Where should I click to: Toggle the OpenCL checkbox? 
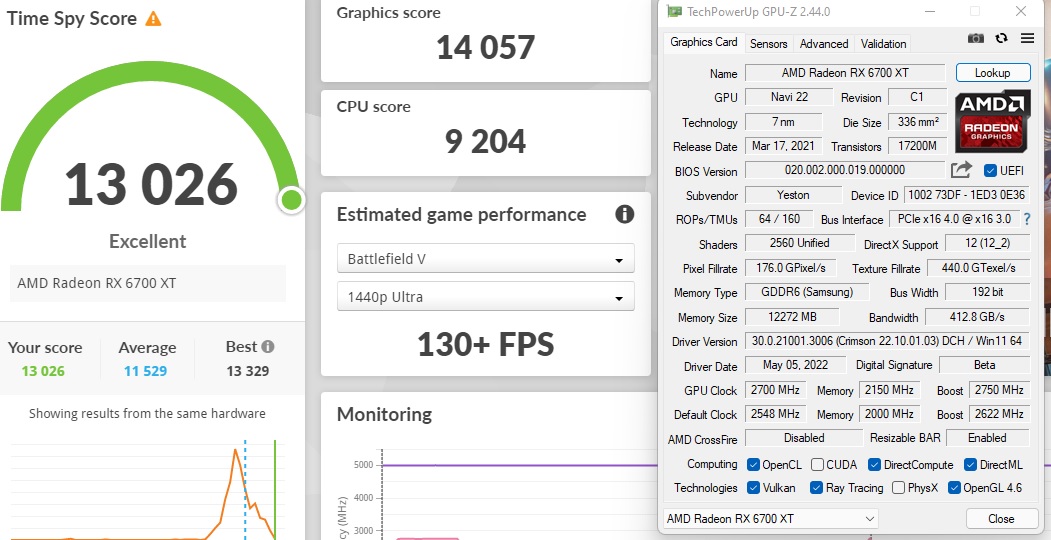[x=753, y=464]
